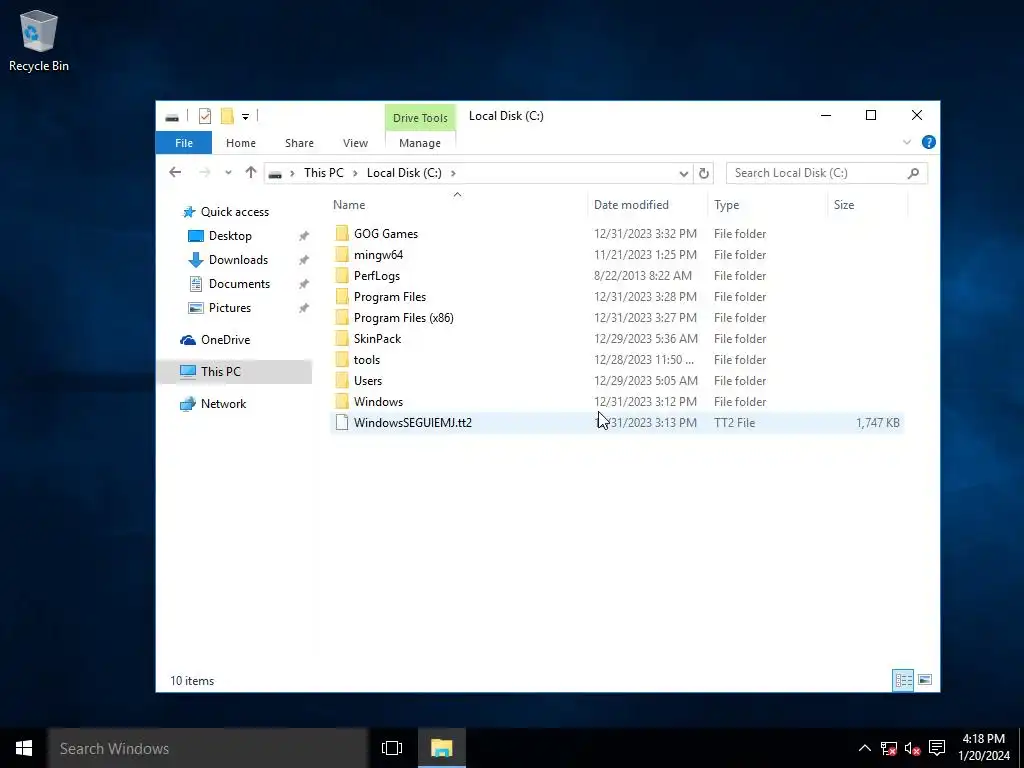This screenshot has width=1024, height=768.
Task: Open the File ribbon menu
Action: tap(184, 143)
